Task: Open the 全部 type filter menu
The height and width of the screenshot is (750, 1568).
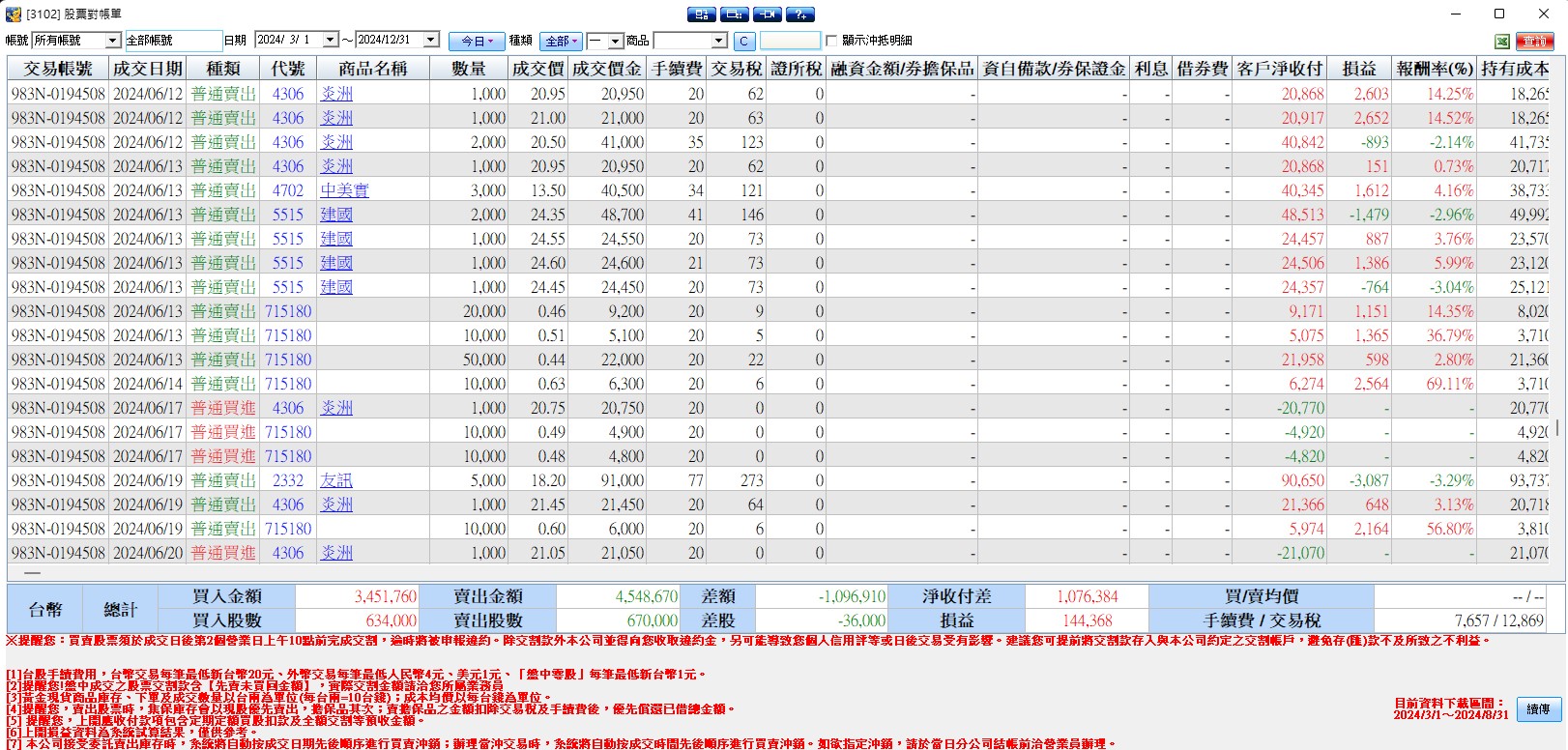Action: [562, 41]
